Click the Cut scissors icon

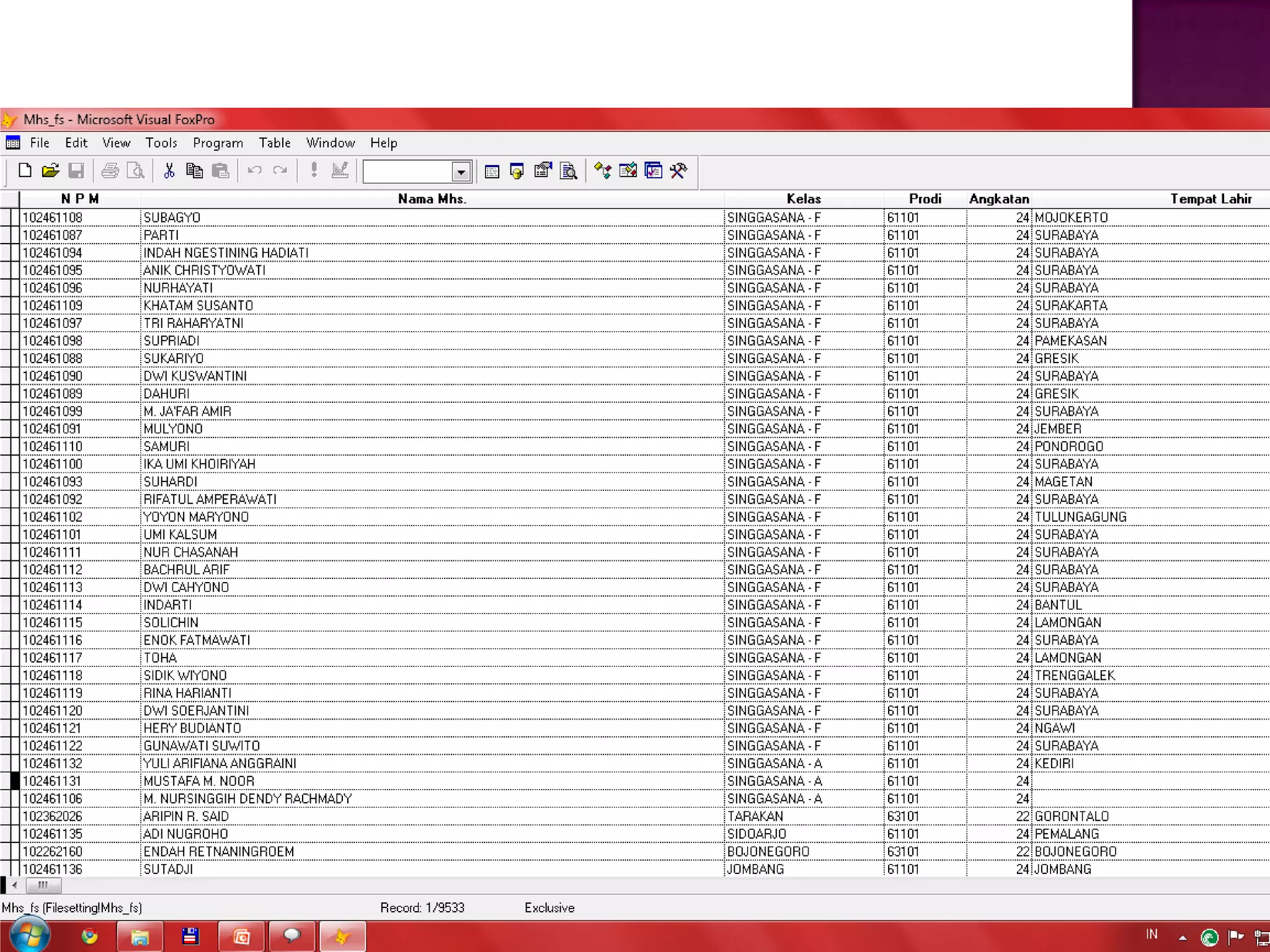169,171
